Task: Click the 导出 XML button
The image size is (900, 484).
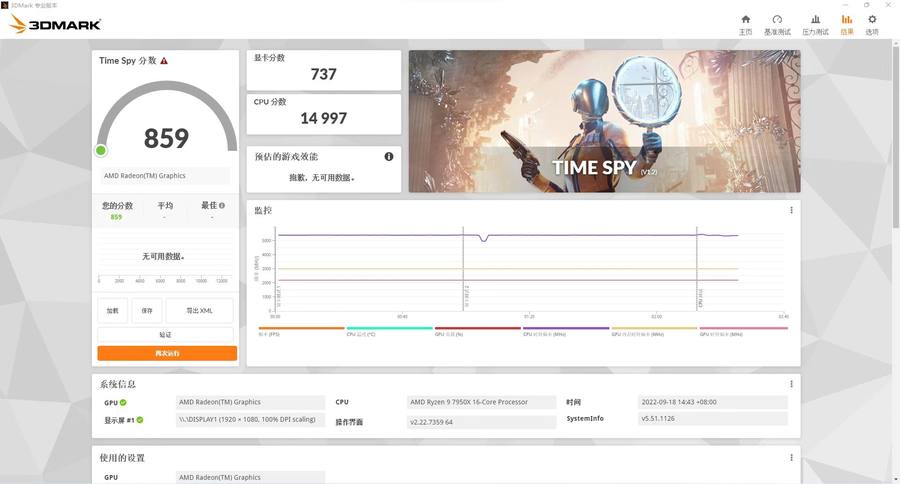Action: (x=199, y=310)
